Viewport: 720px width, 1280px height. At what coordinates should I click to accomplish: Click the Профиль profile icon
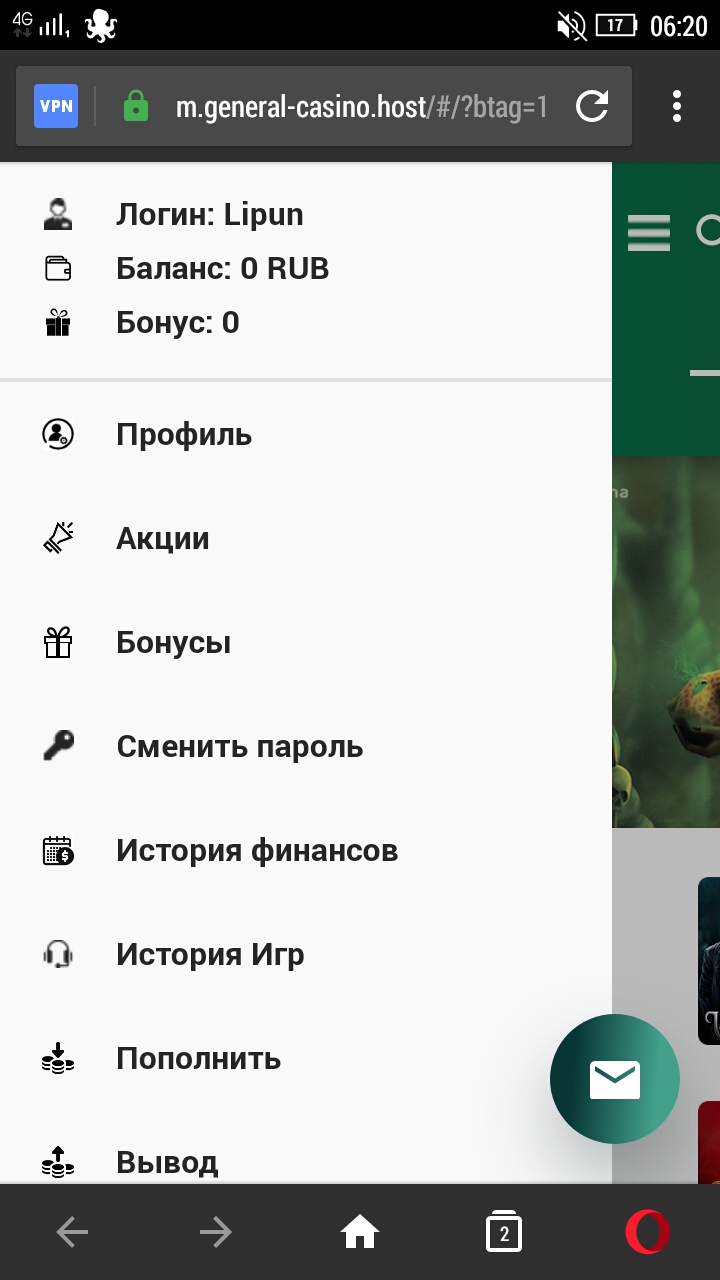(x=58, y=435)
